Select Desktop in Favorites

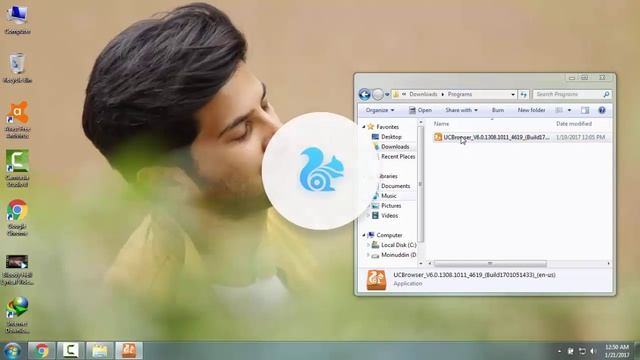pos(391,137)
